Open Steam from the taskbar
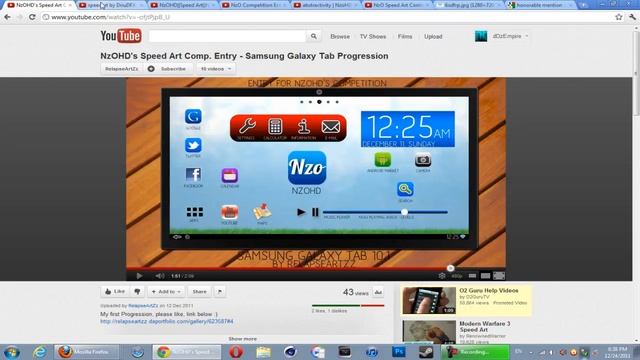 (426, 352)
